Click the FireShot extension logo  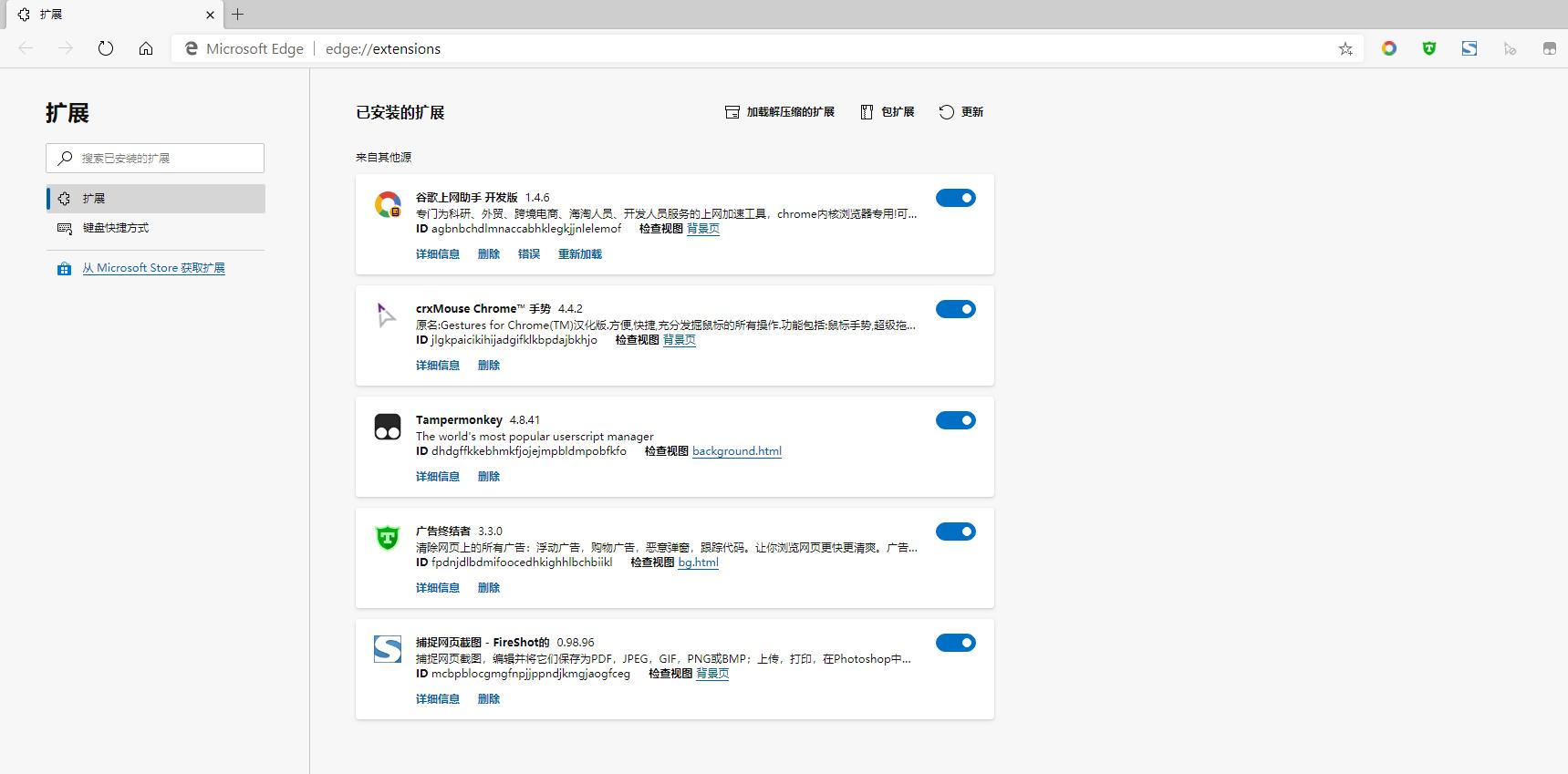(x=388, y=649)
